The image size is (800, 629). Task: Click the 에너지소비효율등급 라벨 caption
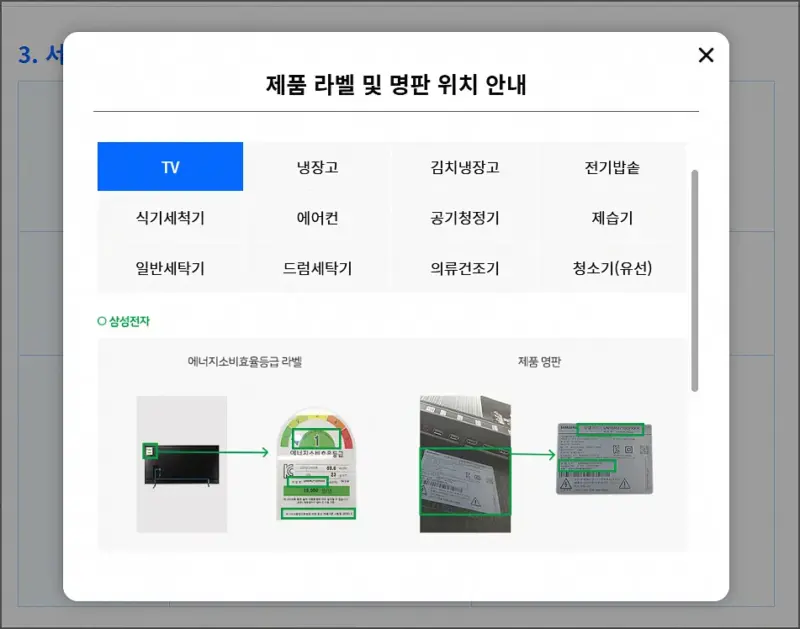pos(245,362)
